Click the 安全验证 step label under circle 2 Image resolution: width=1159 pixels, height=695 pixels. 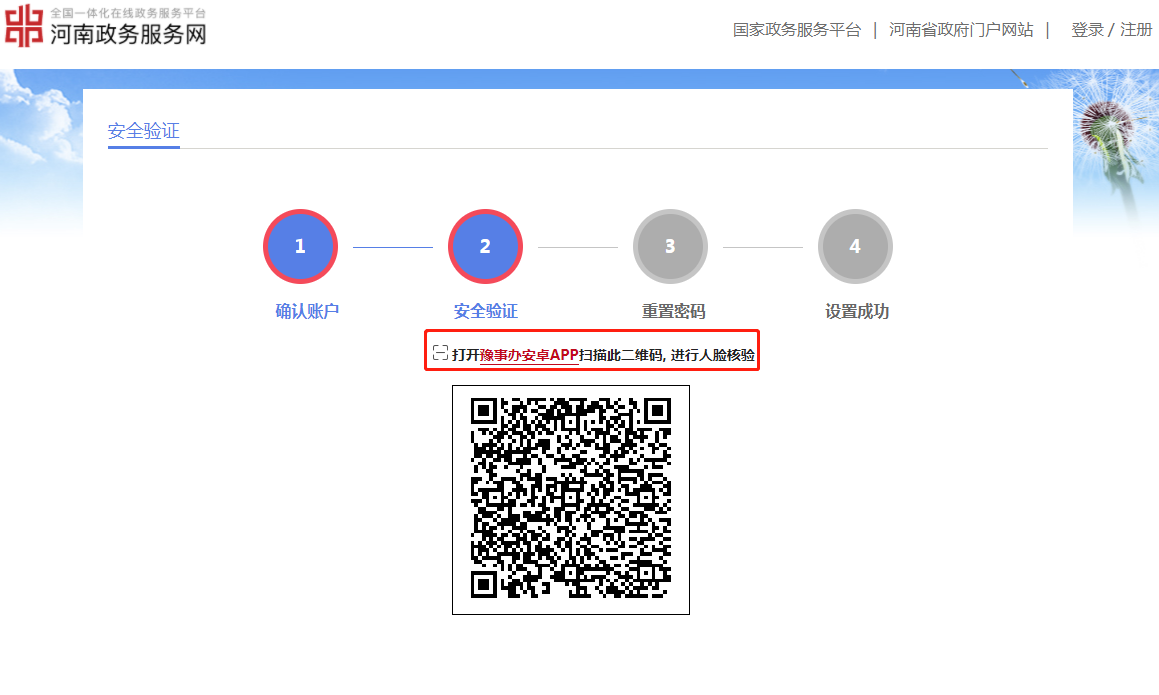click(x=486, y=311)
